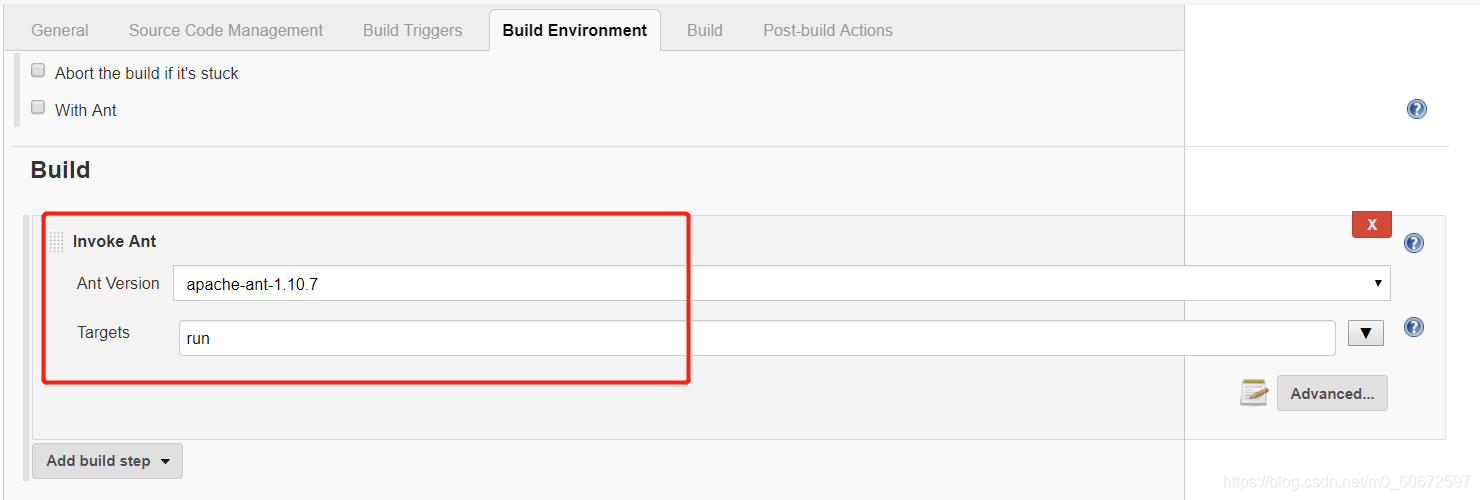Open the Add build step menu
The width and height of the screenshot is (1480, 500).
[107, 461]
